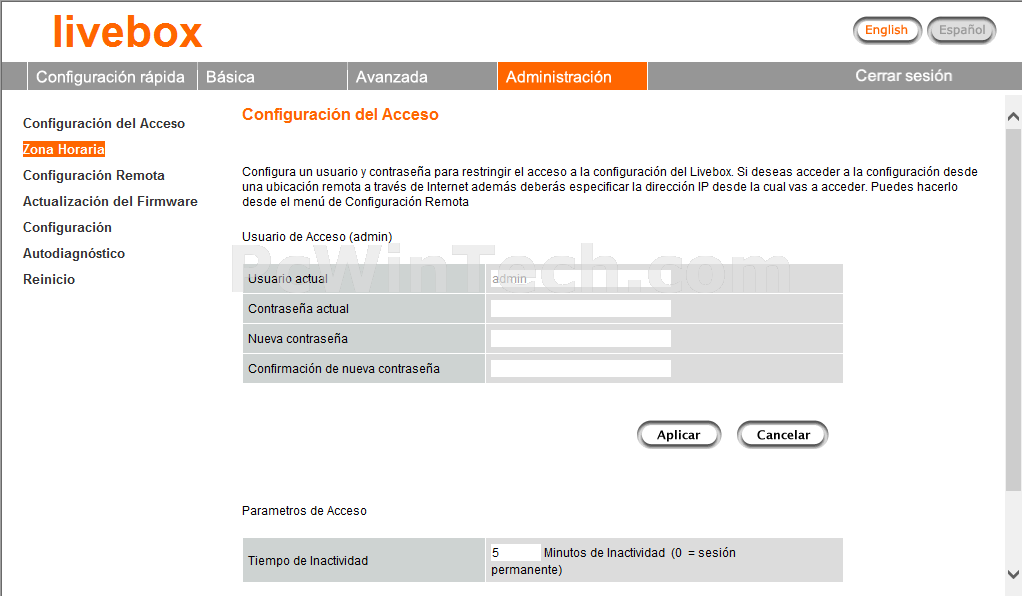Focus the Tiempo de Inactividad minutes field
Image resolution: width=1022 pixels, height=596 pixels.
[515, 552]
